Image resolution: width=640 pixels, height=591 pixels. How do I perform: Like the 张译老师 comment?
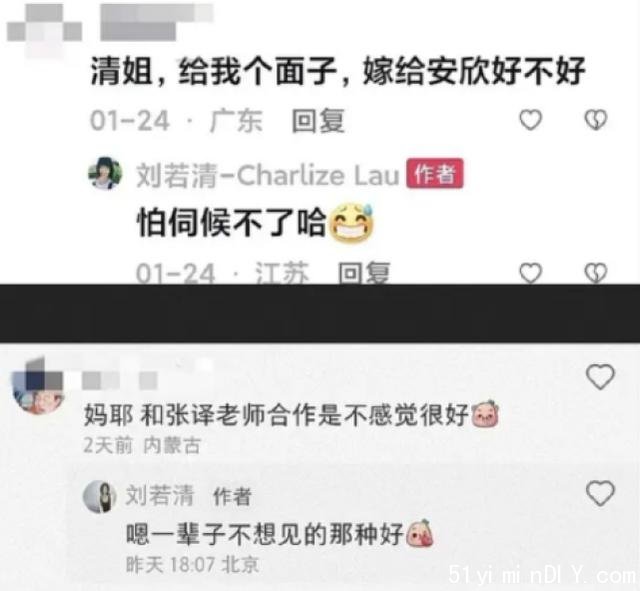coord(600,377)
